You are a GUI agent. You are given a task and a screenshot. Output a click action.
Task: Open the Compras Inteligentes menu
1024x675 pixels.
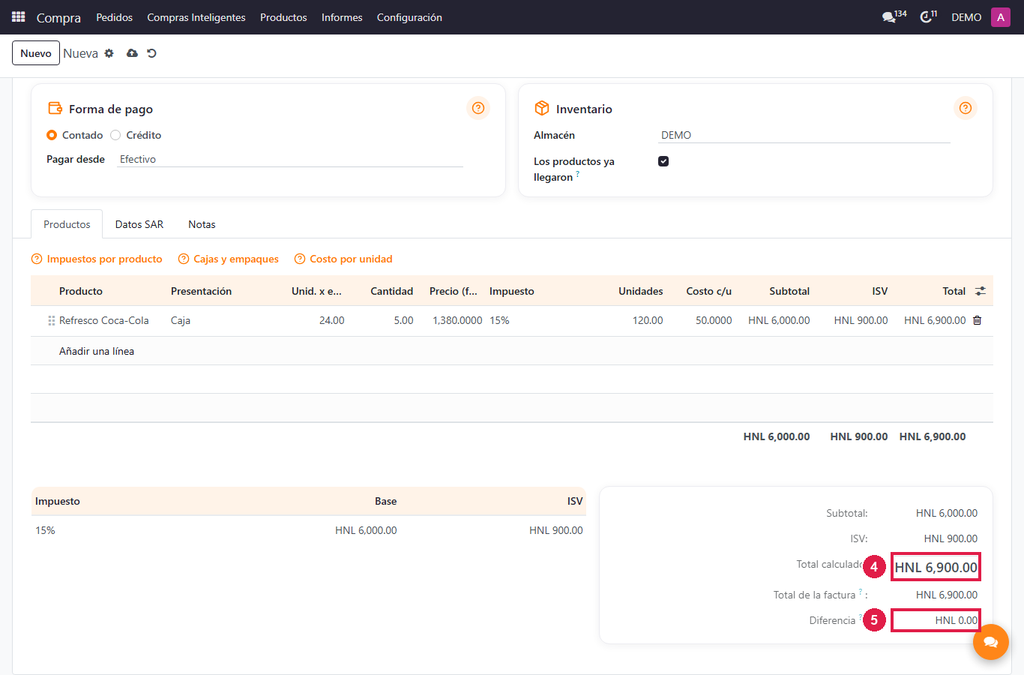196,18
